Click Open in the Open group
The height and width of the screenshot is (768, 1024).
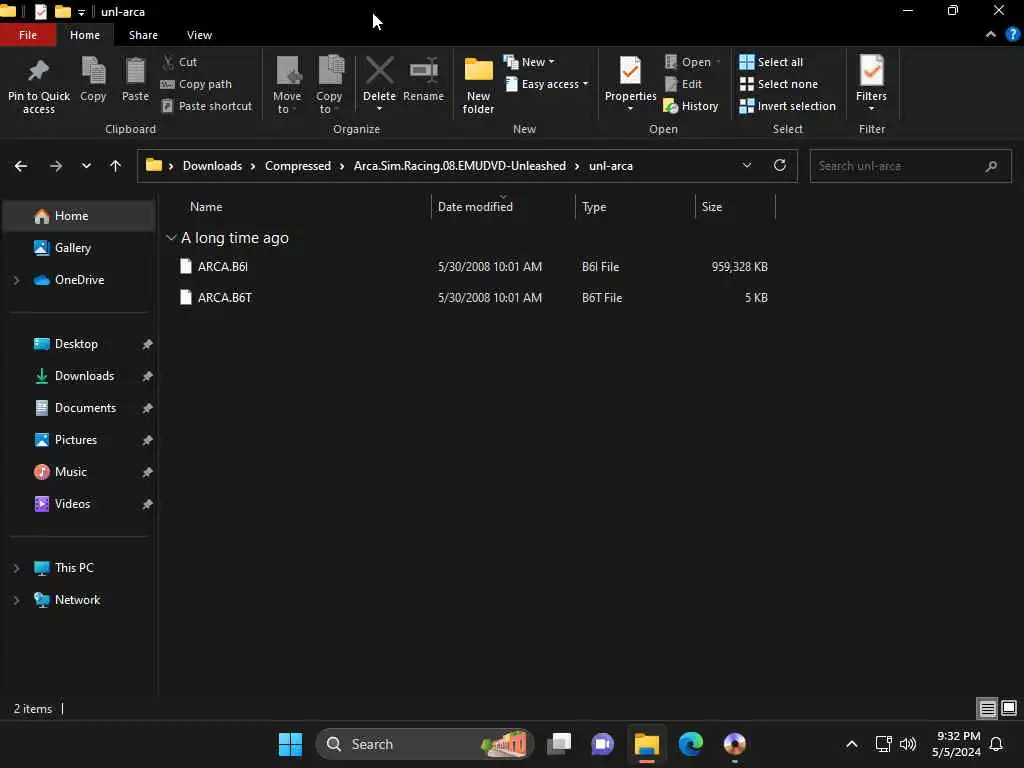(692, 62)
